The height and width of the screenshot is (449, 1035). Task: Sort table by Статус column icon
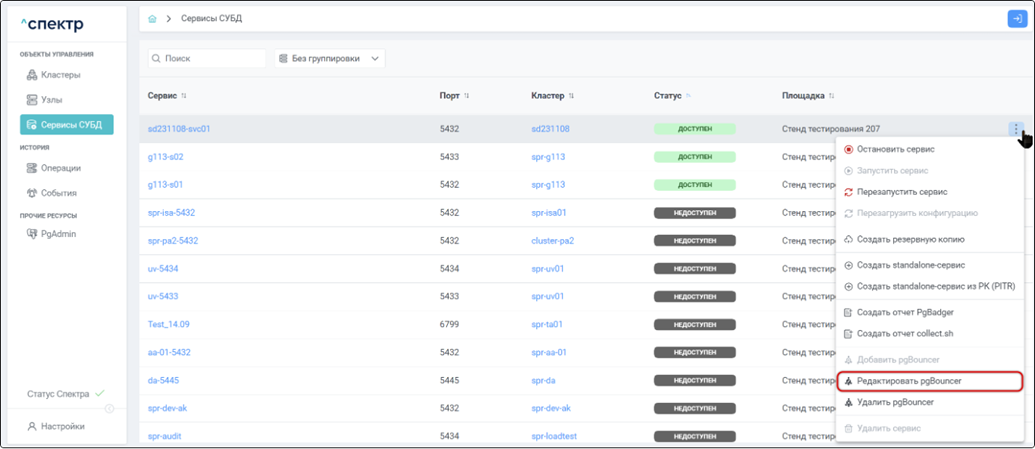[688, 96]
